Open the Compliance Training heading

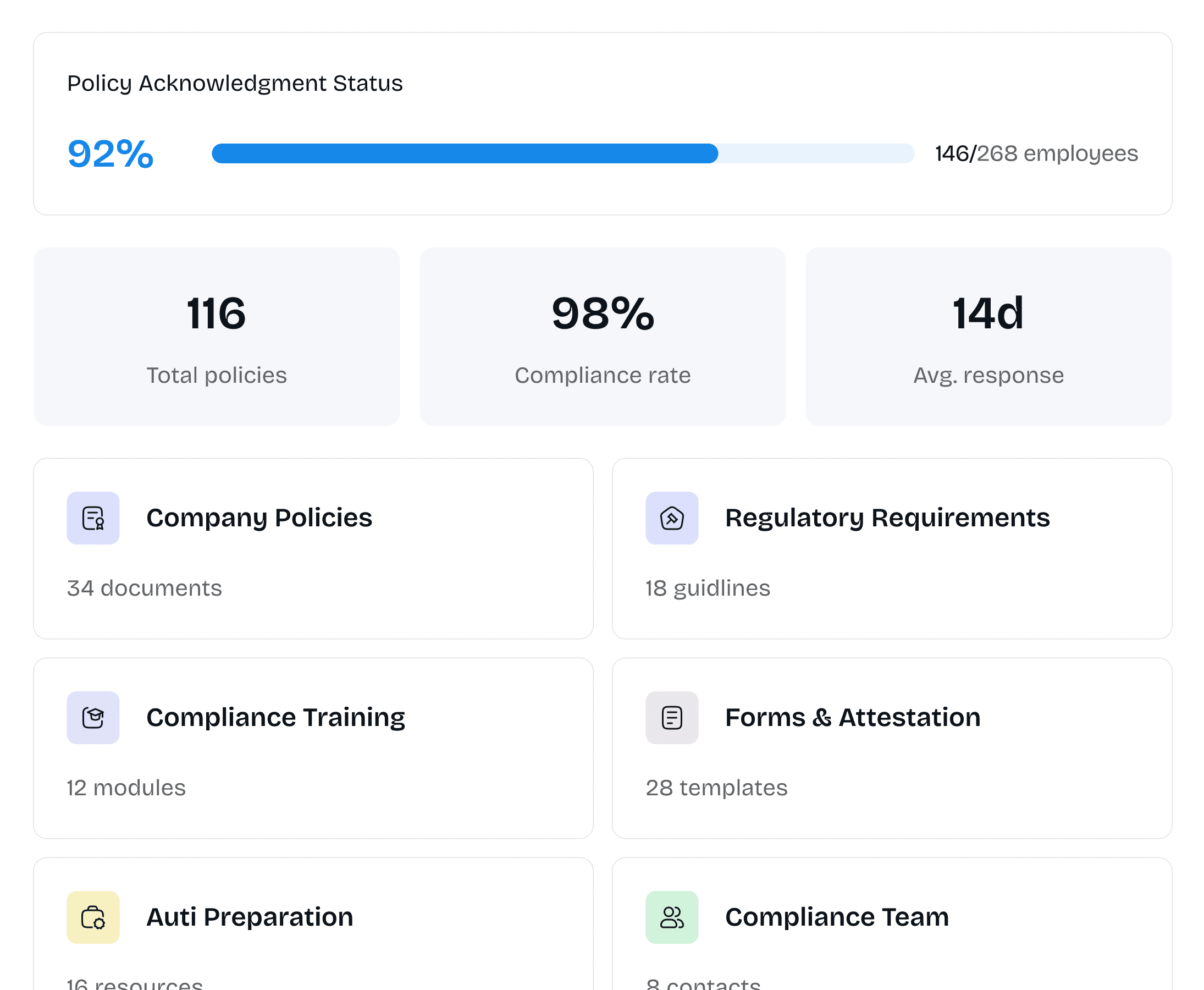click(x=275, y=717)
